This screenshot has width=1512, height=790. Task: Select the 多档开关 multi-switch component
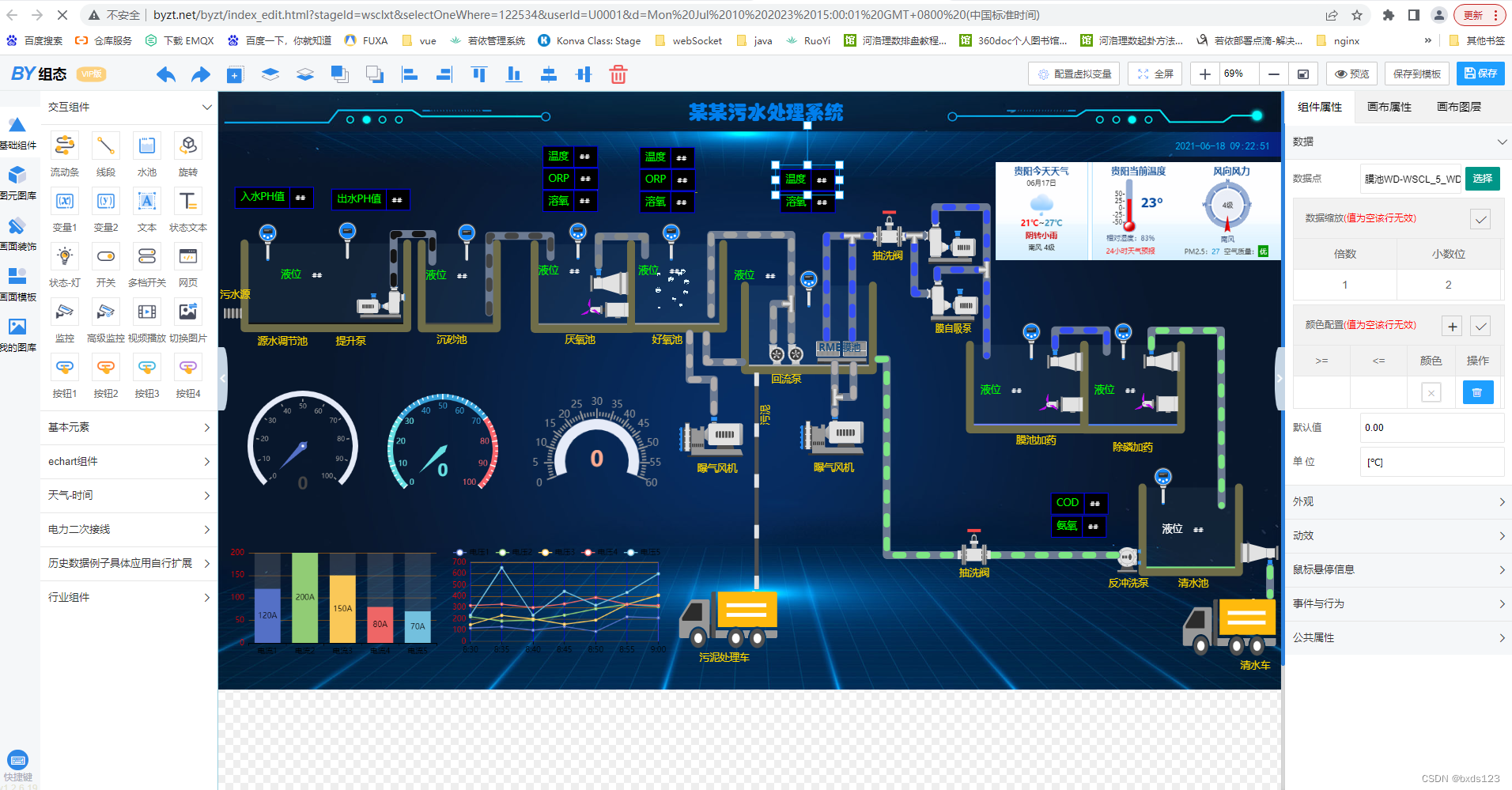[x=147, y=265]
